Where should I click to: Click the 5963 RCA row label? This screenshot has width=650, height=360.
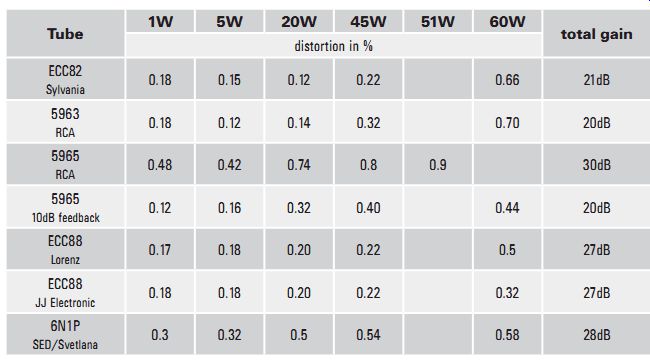(65, 122)
